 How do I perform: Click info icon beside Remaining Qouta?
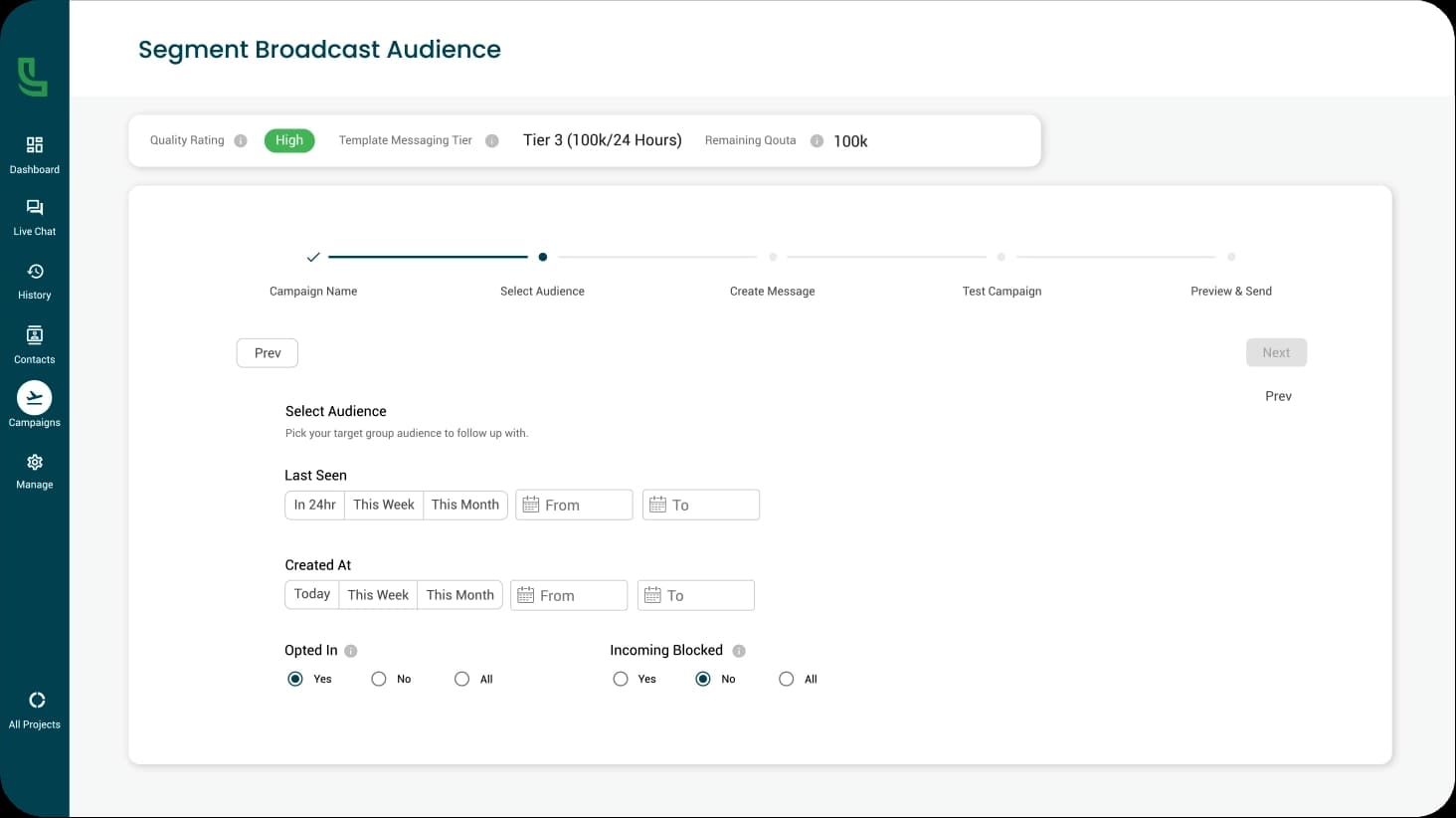pyautogui.click(x=817, y=140)
